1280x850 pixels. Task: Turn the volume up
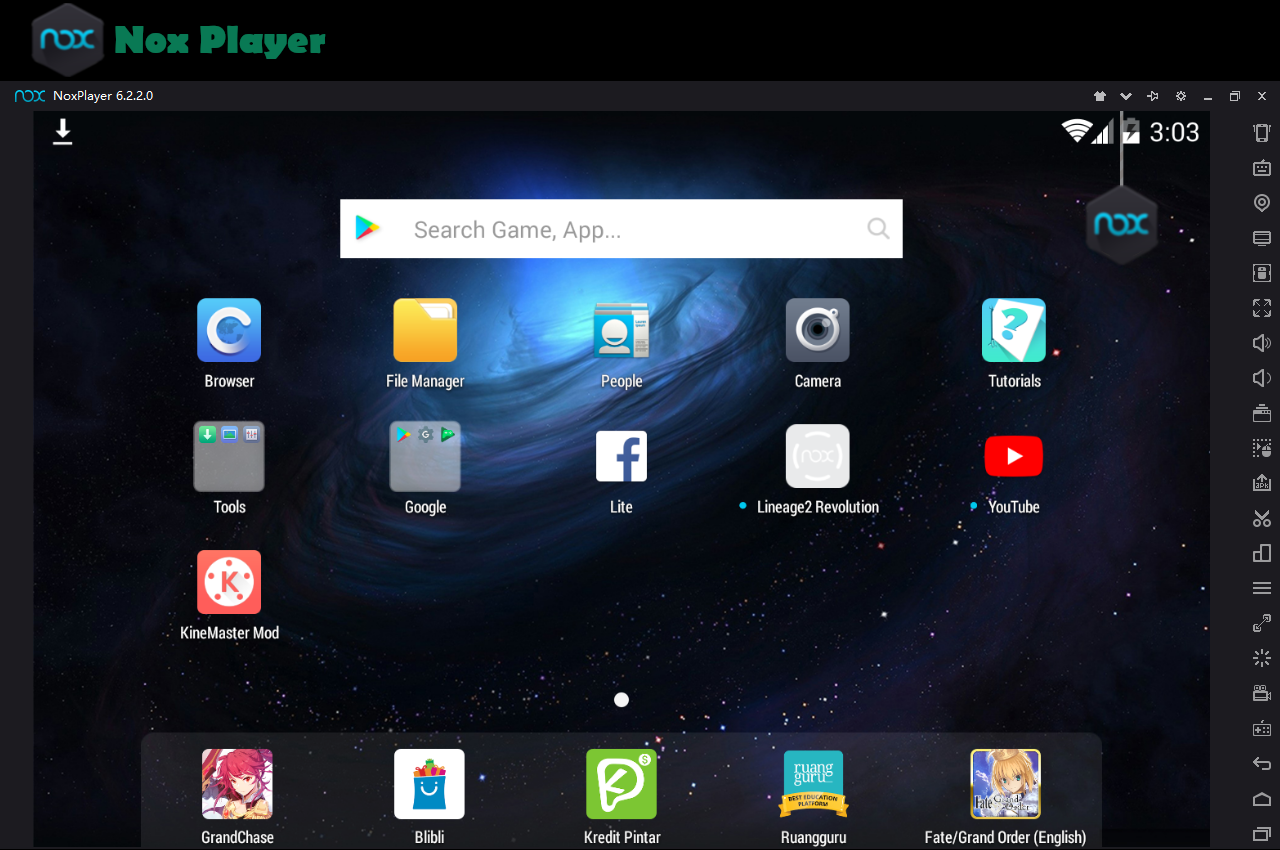tap(1262, 343)
